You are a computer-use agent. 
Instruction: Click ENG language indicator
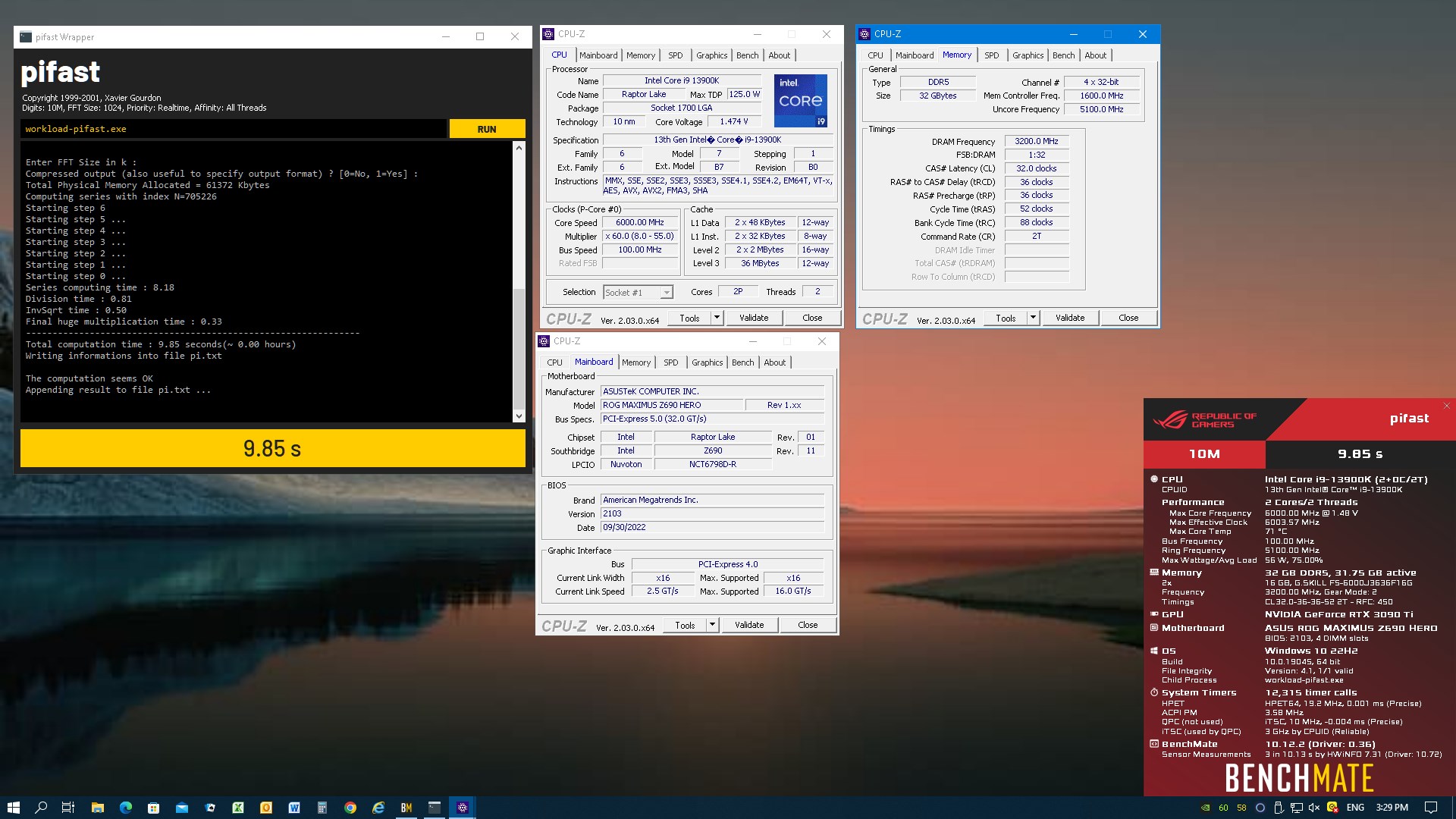tap(1355, 808)
